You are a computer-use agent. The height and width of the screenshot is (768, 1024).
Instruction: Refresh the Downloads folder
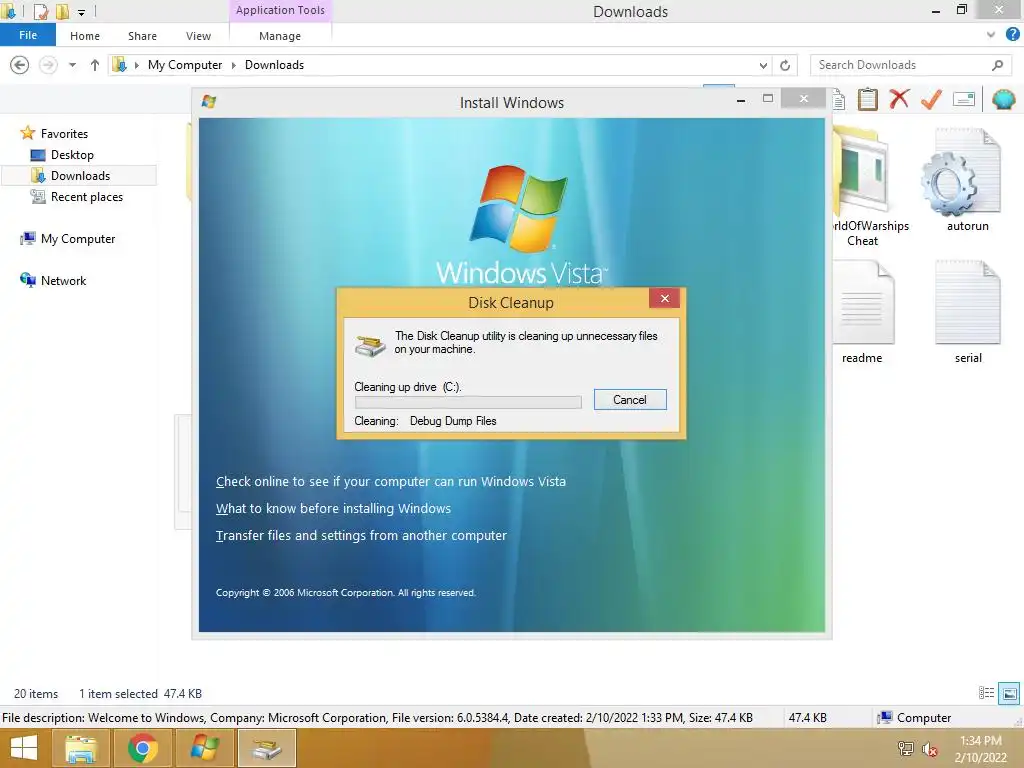point(785,65)
